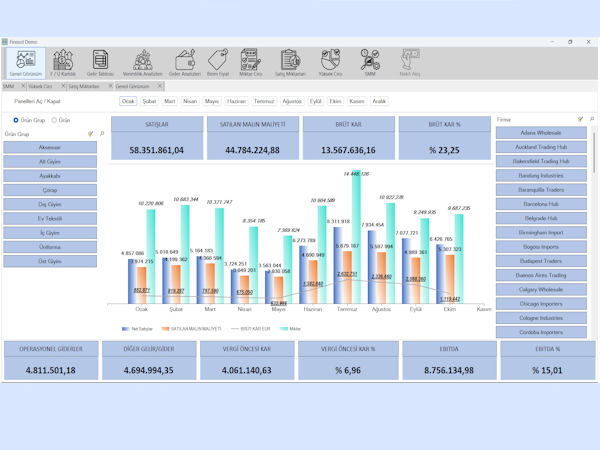Switch to the Satış Miktarları tab
This screenshot has height=450, width=600.
point(84,86)
